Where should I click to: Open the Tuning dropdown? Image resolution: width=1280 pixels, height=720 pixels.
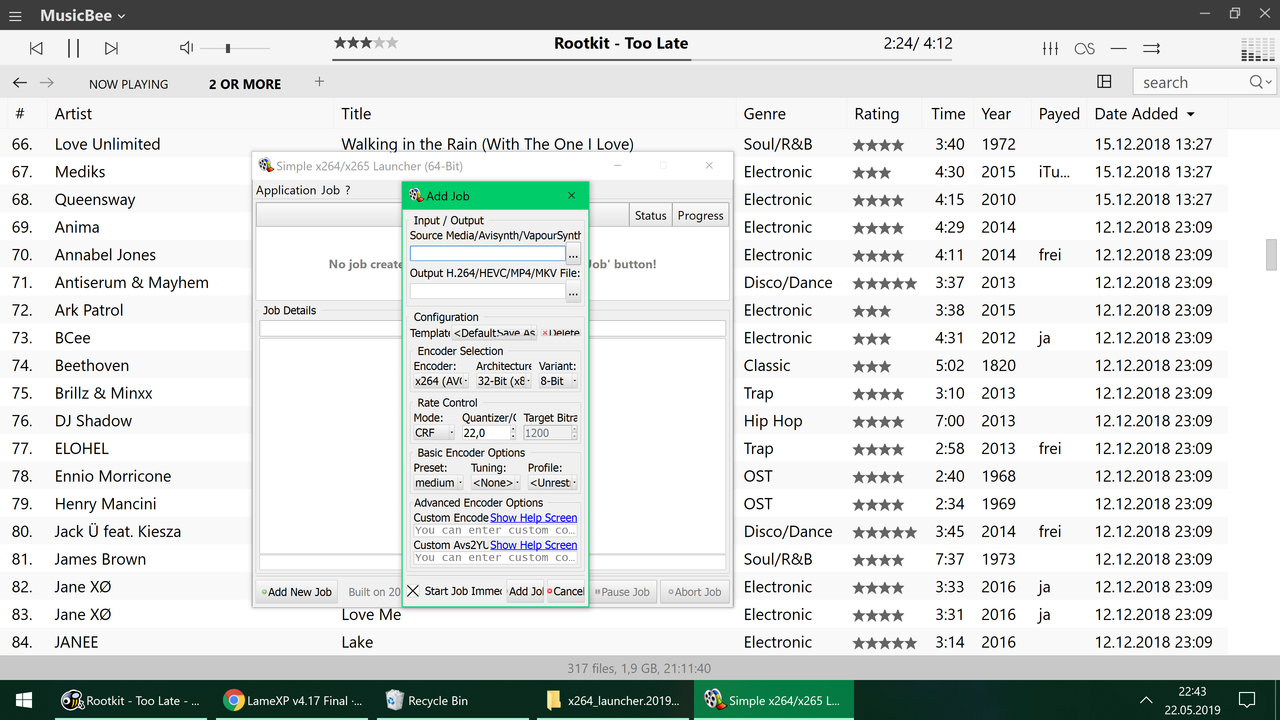tap(496, 483)
